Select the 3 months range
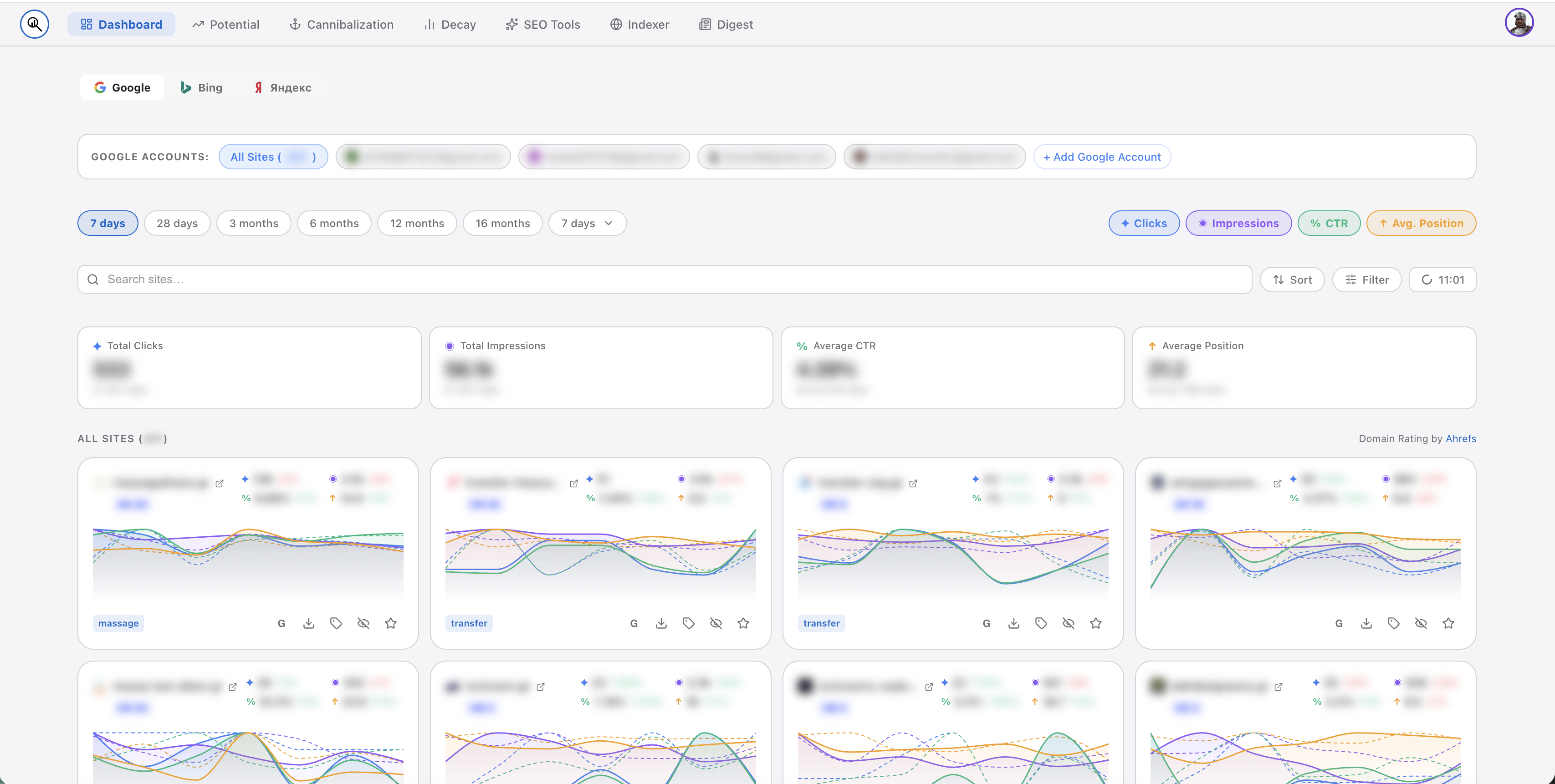 coord(254,223)
